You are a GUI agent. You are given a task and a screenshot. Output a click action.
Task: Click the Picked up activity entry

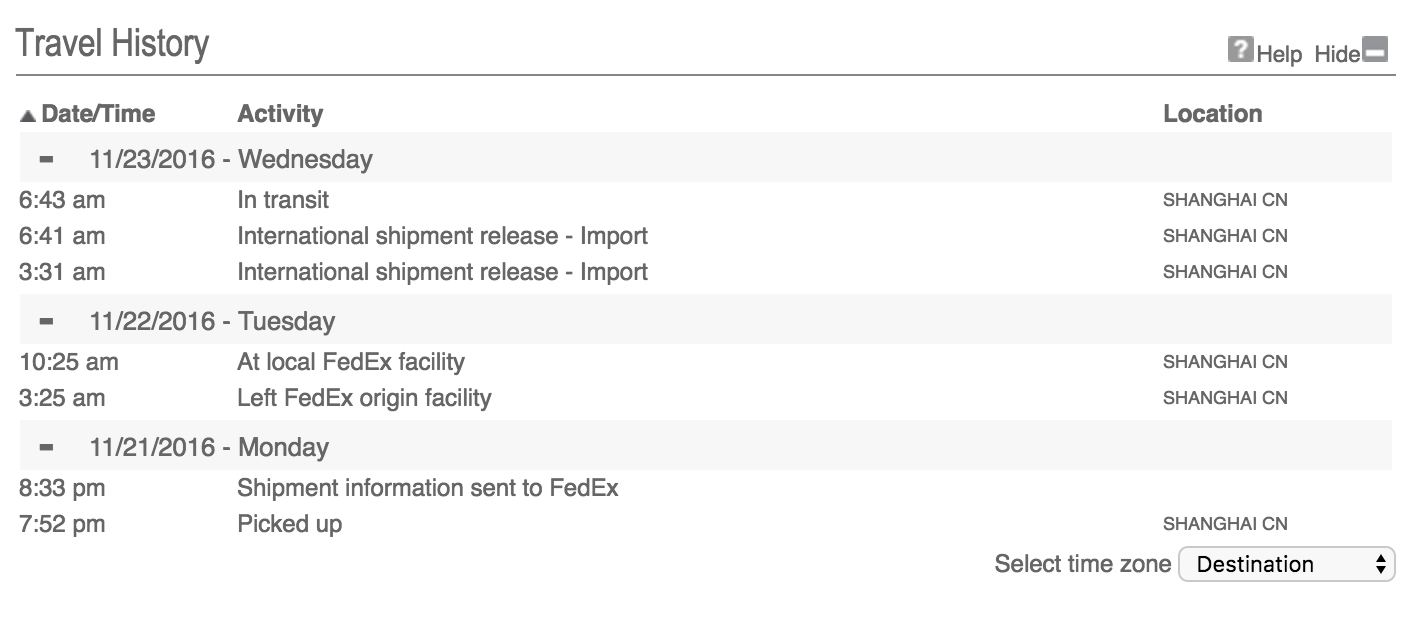(x=289, y=524)
